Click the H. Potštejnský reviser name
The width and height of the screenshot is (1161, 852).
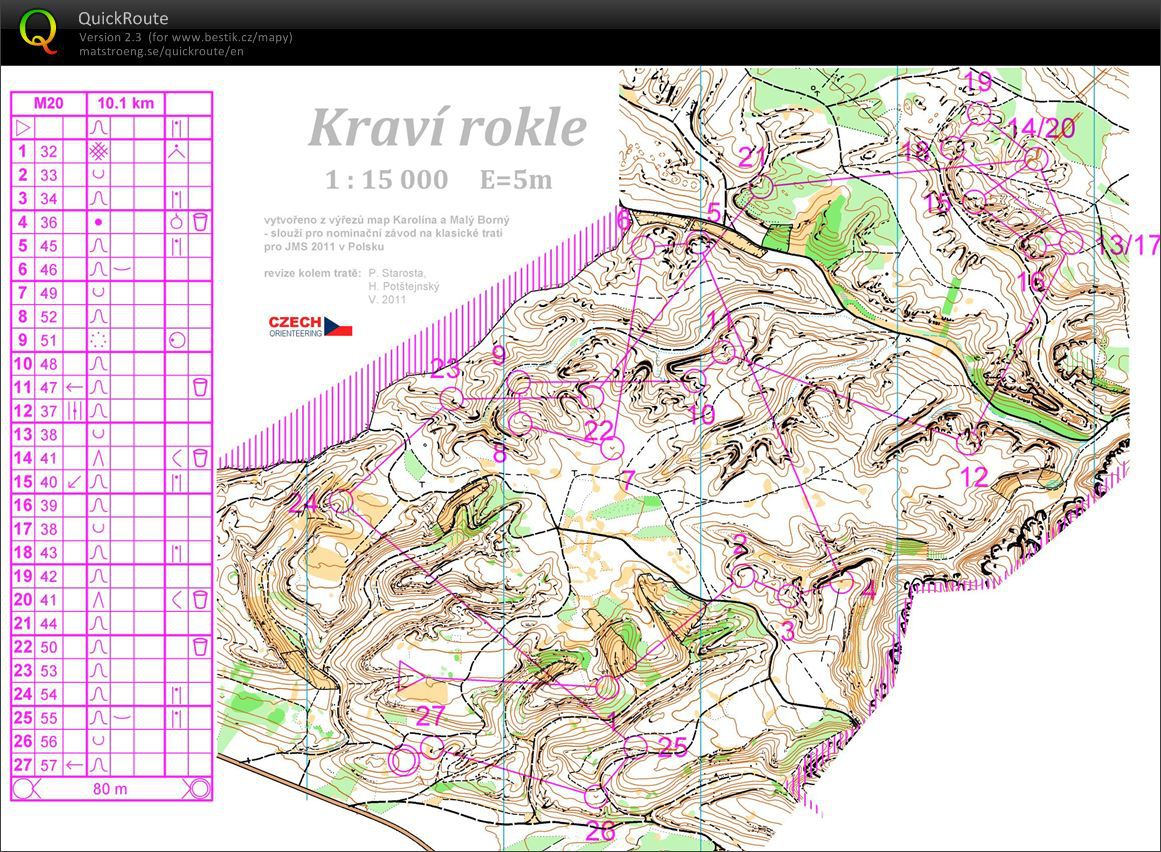[x=404, y=286]
